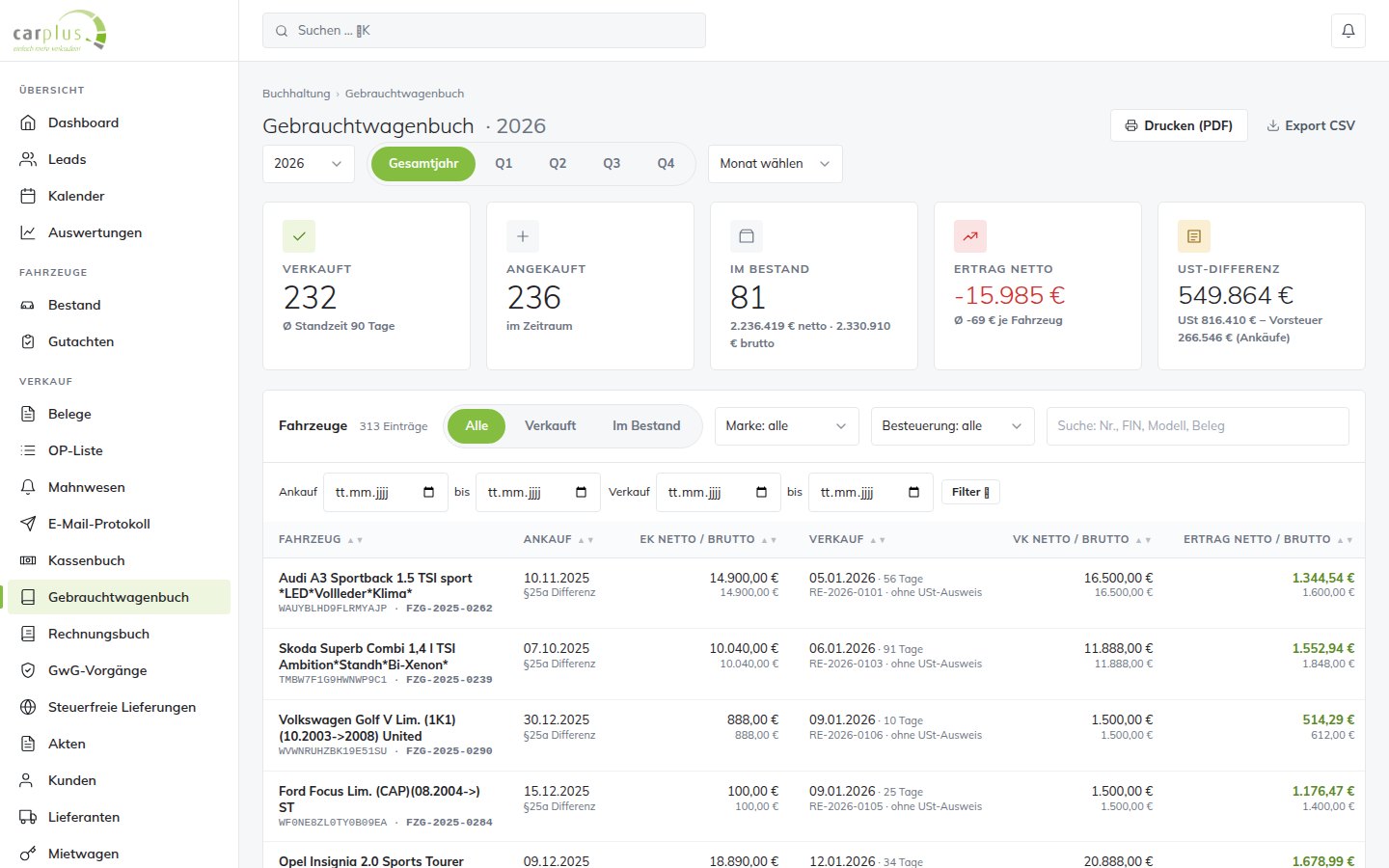Click Export CSV button
The width and height of the screenshot is (1389, 868).
click(x=1311, y=125)
